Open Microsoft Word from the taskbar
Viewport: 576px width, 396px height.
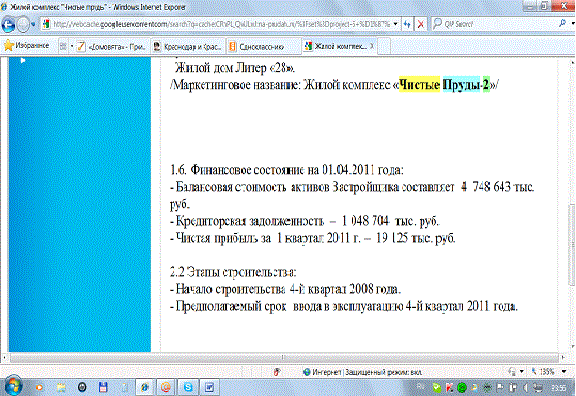point(209,387)
